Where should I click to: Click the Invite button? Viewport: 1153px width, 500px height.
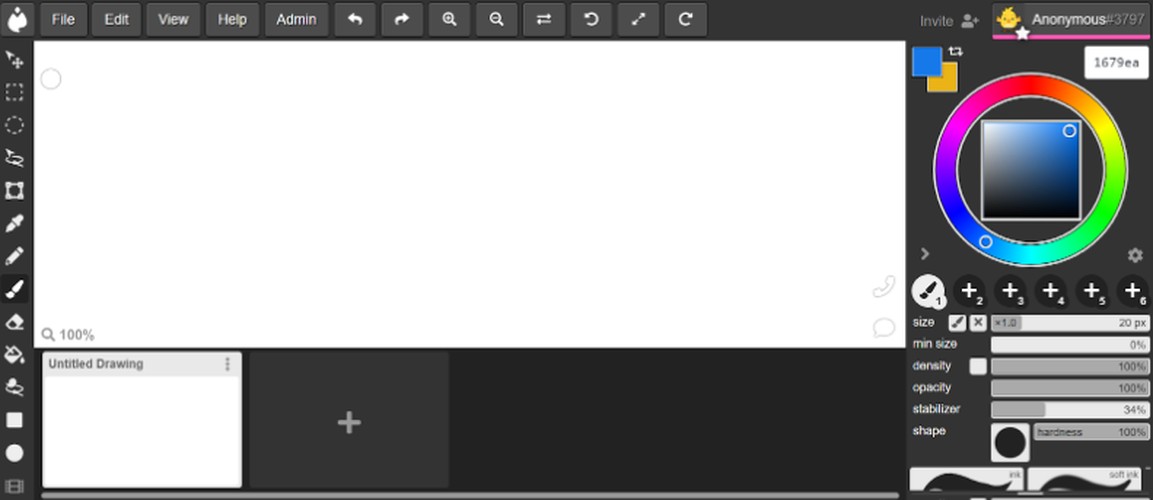click(x=949, y=21)
